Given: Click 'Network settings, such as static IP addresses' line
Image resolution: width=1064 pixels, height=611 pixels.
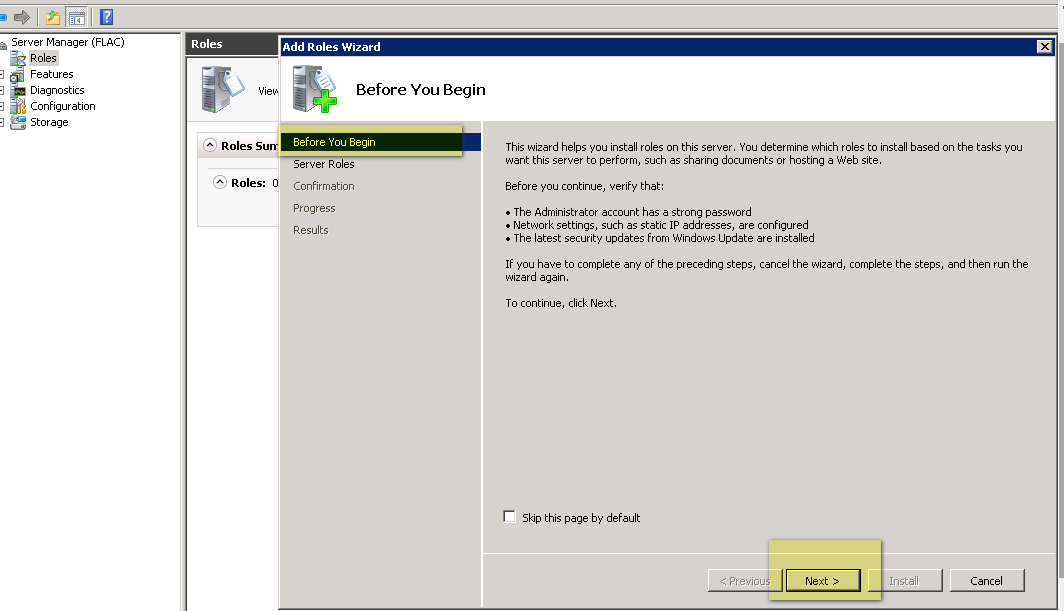Looking at the screenshot, I should pos(660,225).
